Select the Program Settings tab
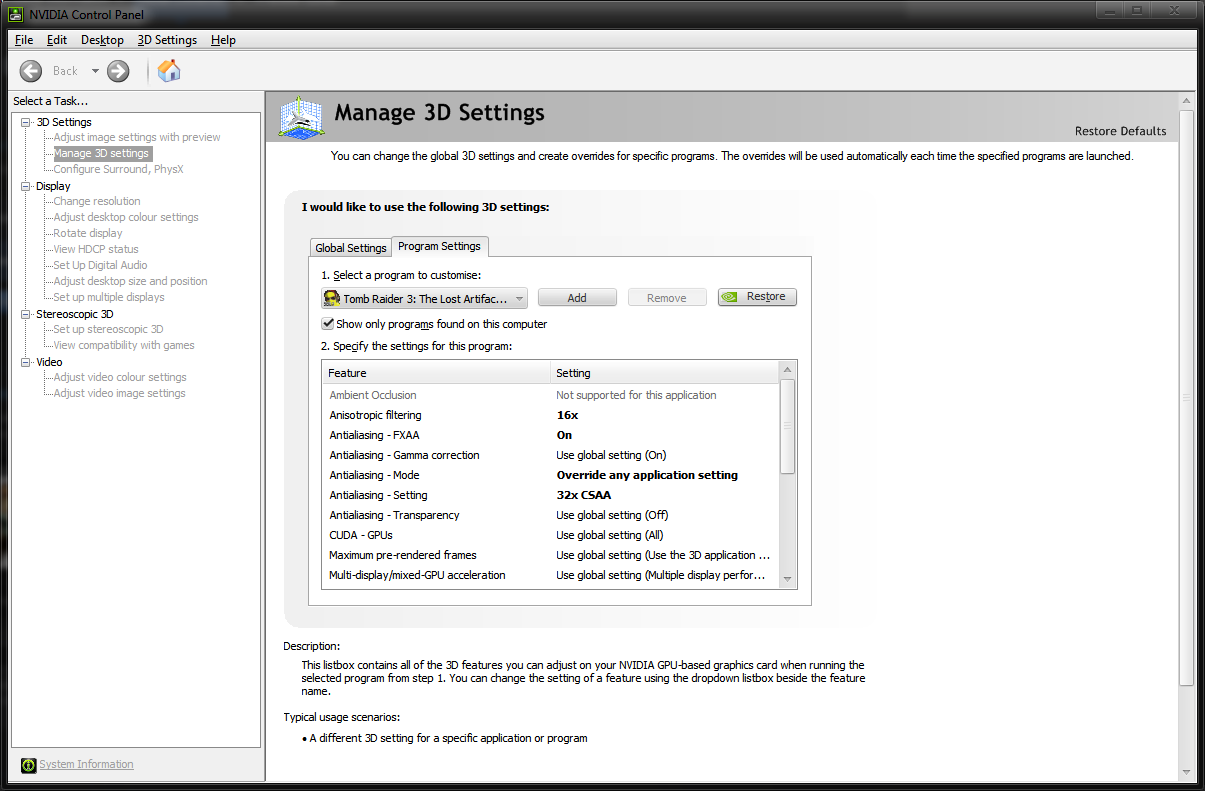This screenshot has height=791, width=1205. click(x=439, y=246)
